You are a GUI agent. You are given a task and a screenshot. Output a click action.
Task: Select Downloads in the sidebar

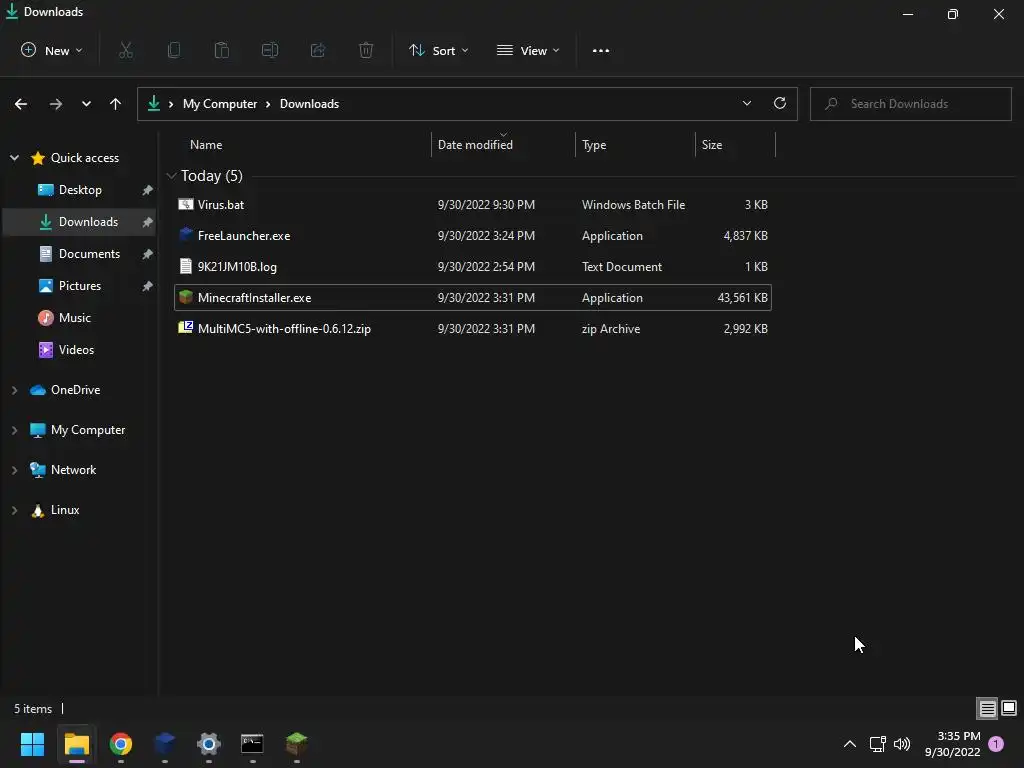80,222
